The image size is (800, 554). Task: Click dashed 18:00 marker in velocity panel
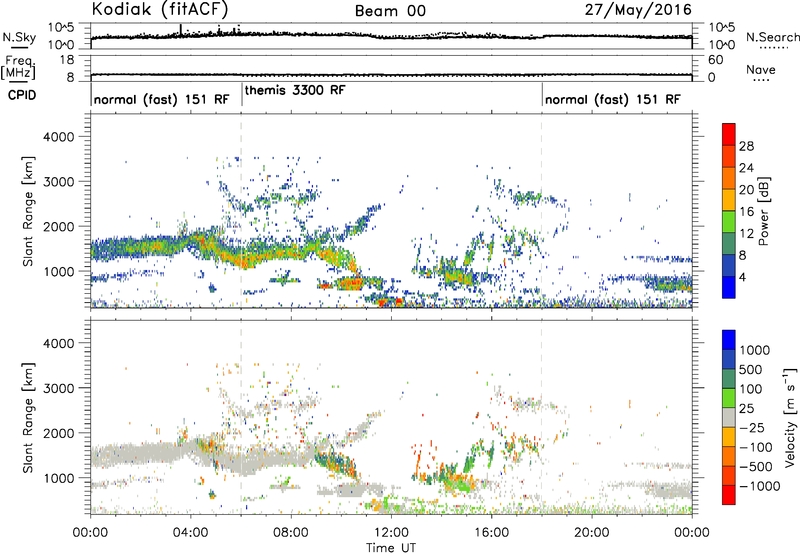[x=541, y=417]
